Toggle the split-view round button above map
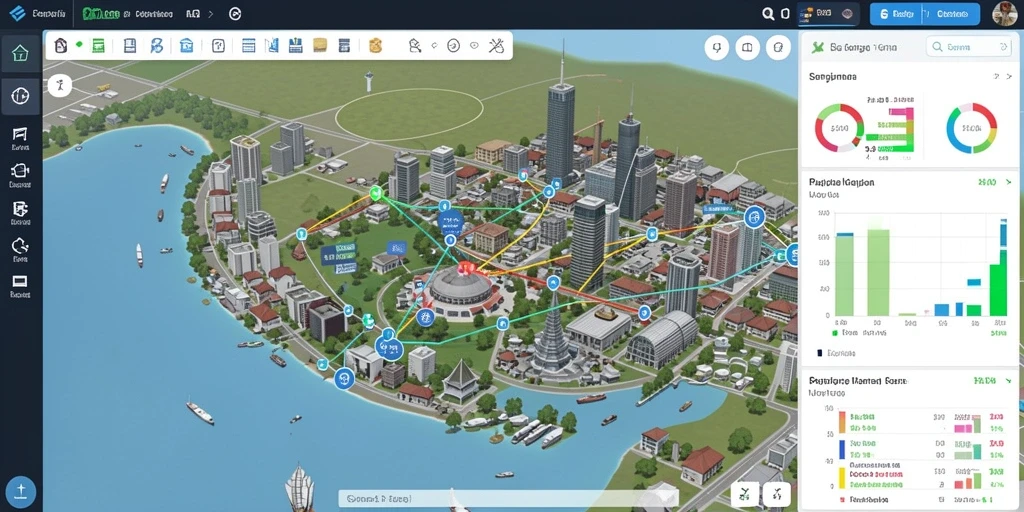This screenshot has width=1024, height=512. [x=748, y=48]
